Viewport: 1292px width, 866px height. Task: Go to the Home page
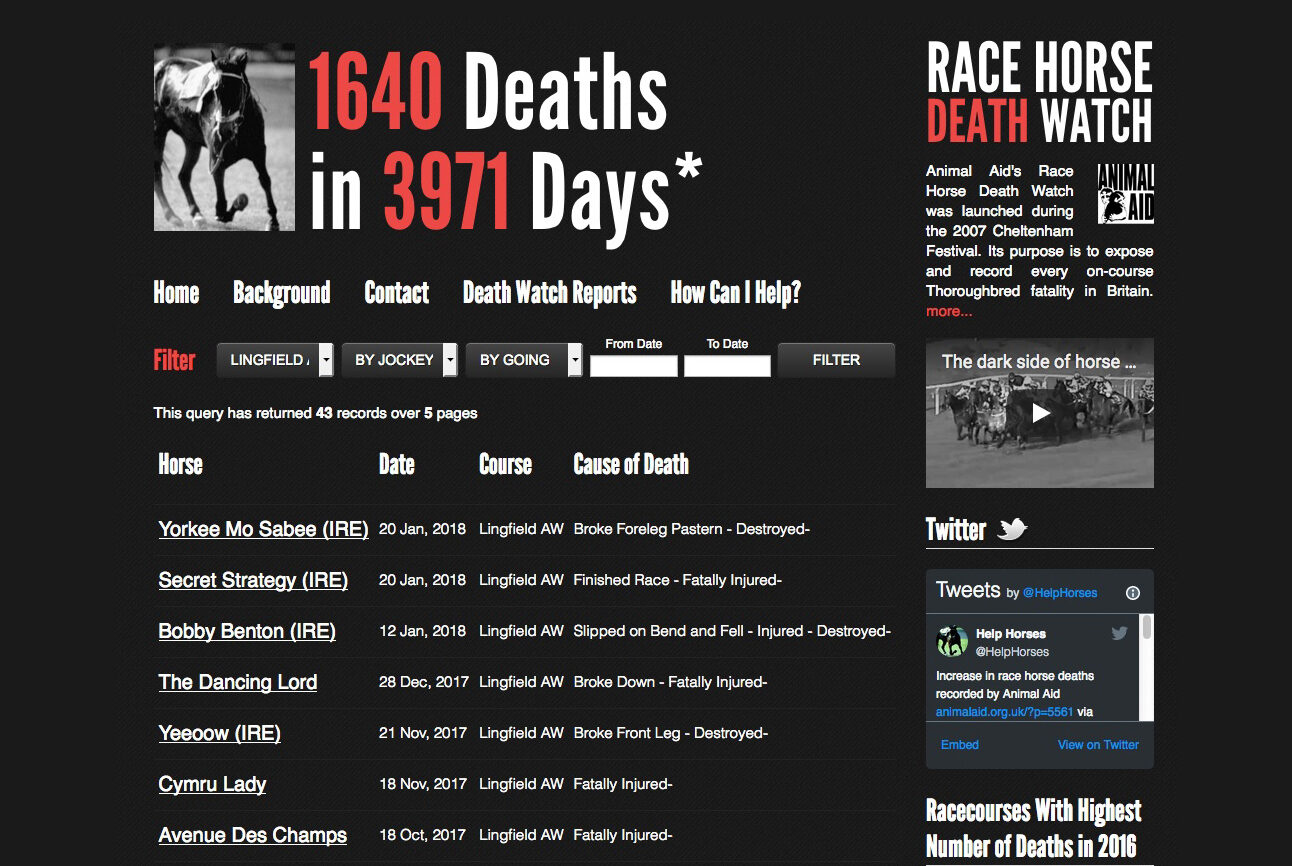pos(176,293)
